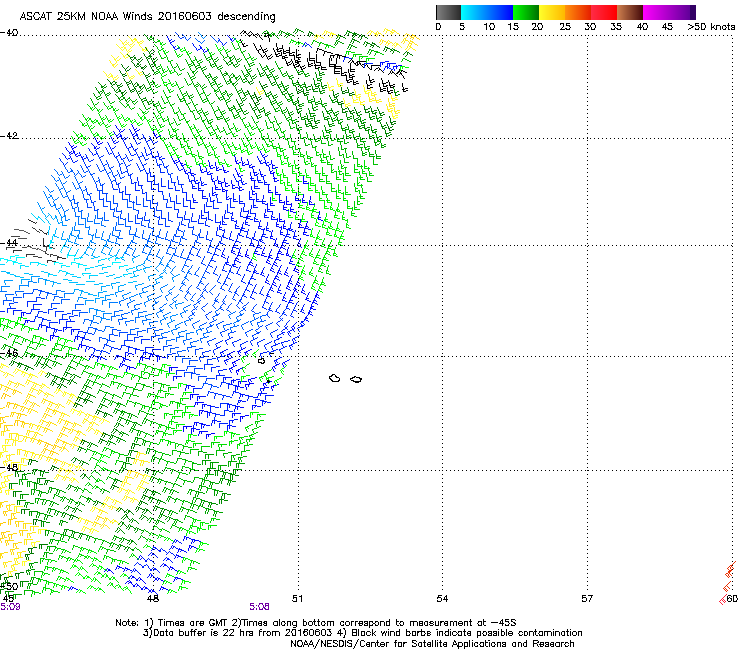This screenshot has height=650, width=740.
Task: Click the "Data buffer is 22 hrs" note line
Action: [362, 633]
